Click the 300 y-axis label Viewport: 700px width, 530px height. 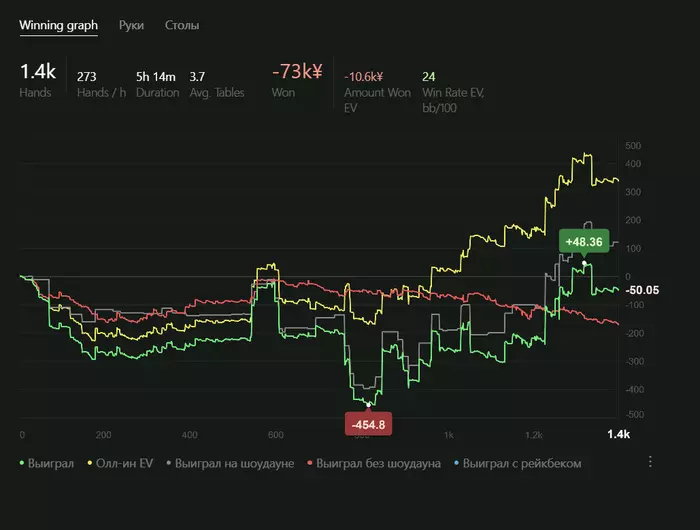633,192
